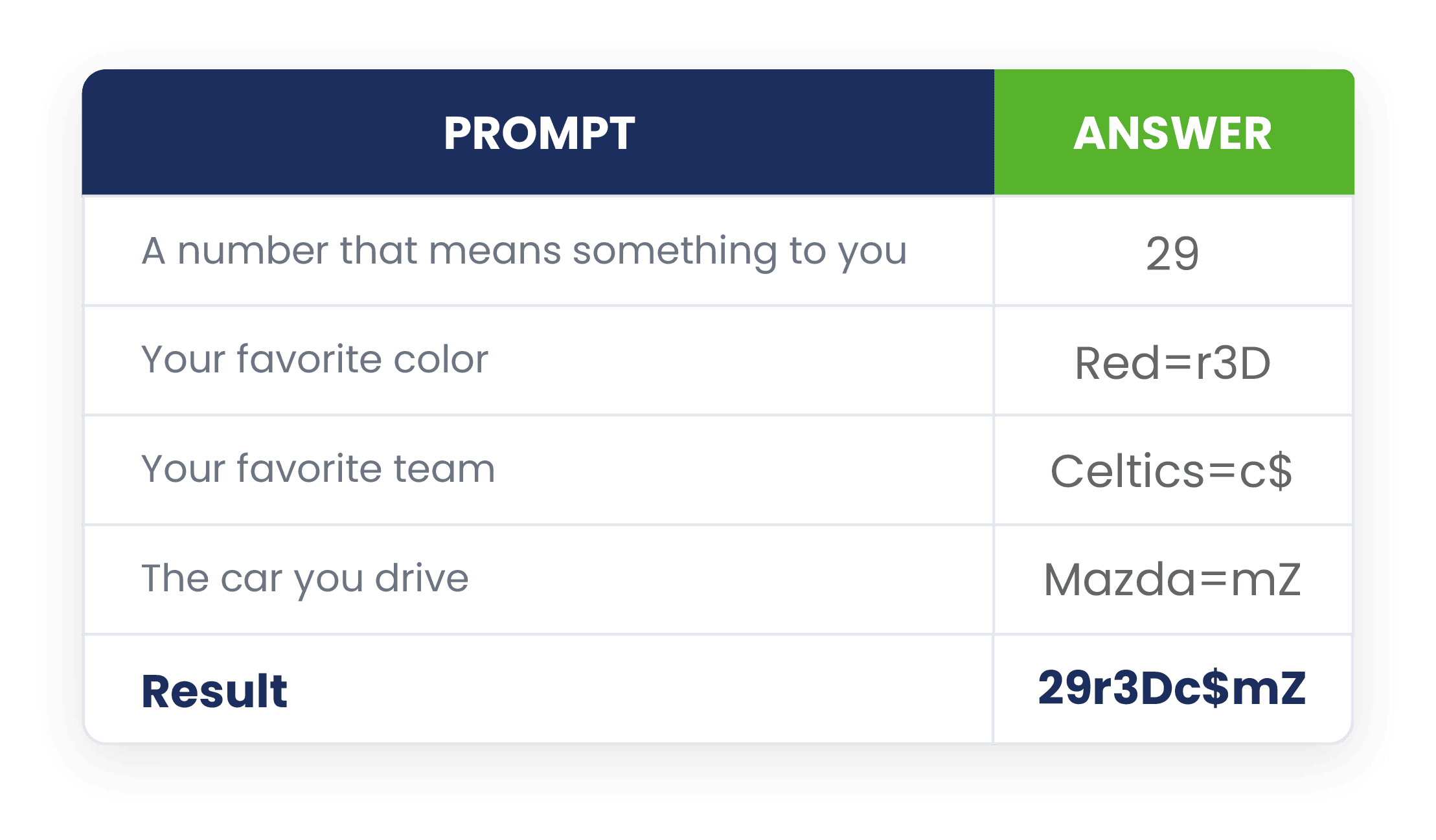Click the answer cell showing 29
The image size is (1436, 840).
tap(1172, 252)
